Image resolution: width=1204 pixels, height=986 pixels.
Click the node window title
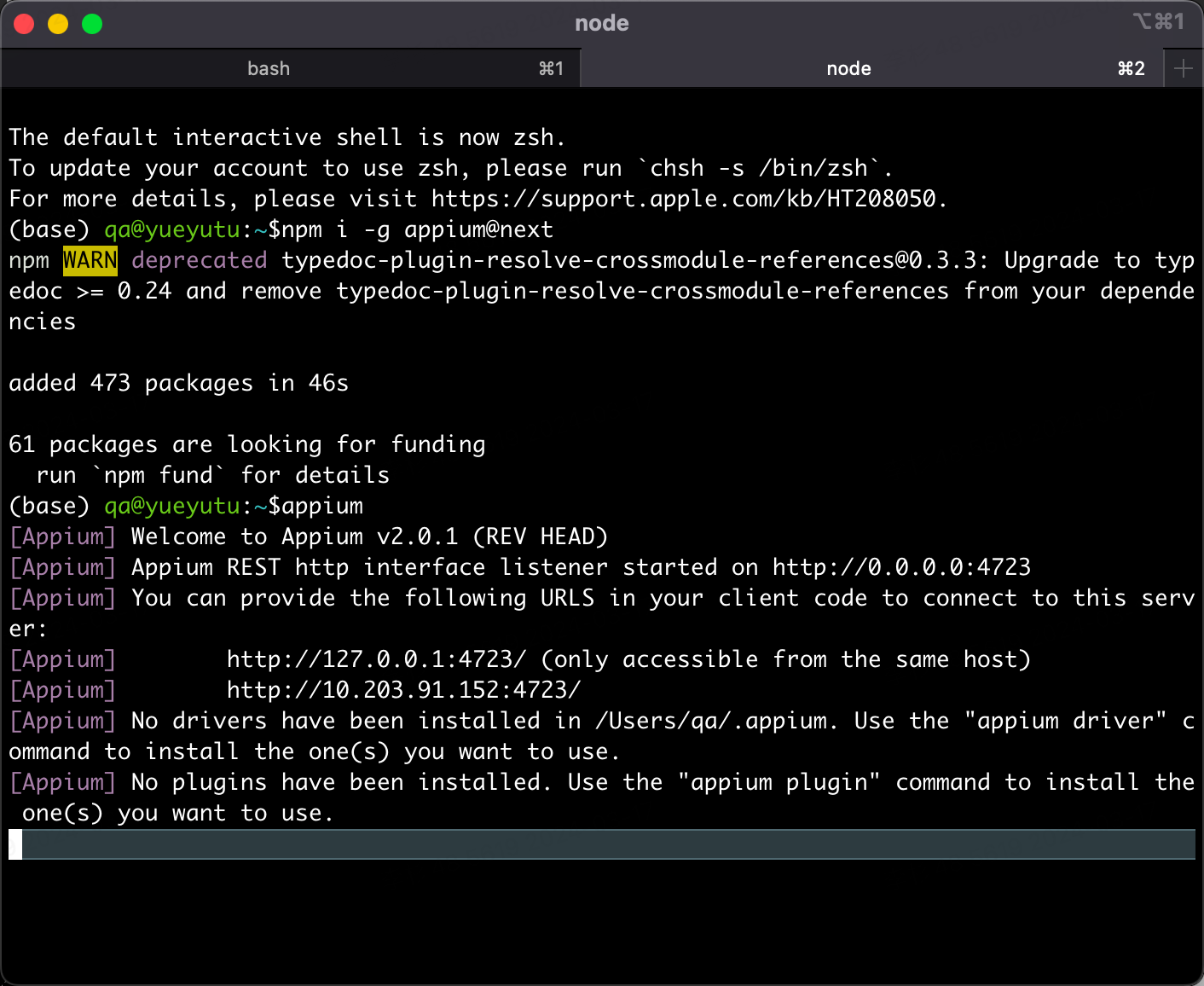601,23
